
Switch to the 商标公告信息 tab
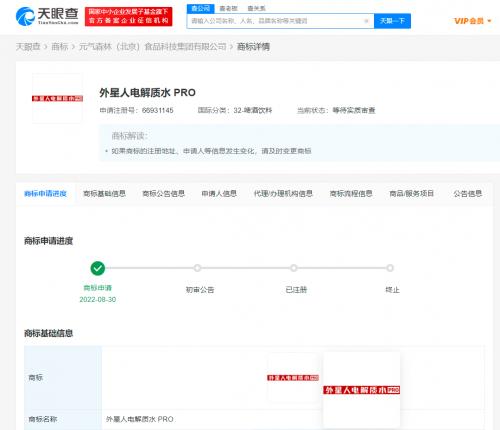click(163, 194)
